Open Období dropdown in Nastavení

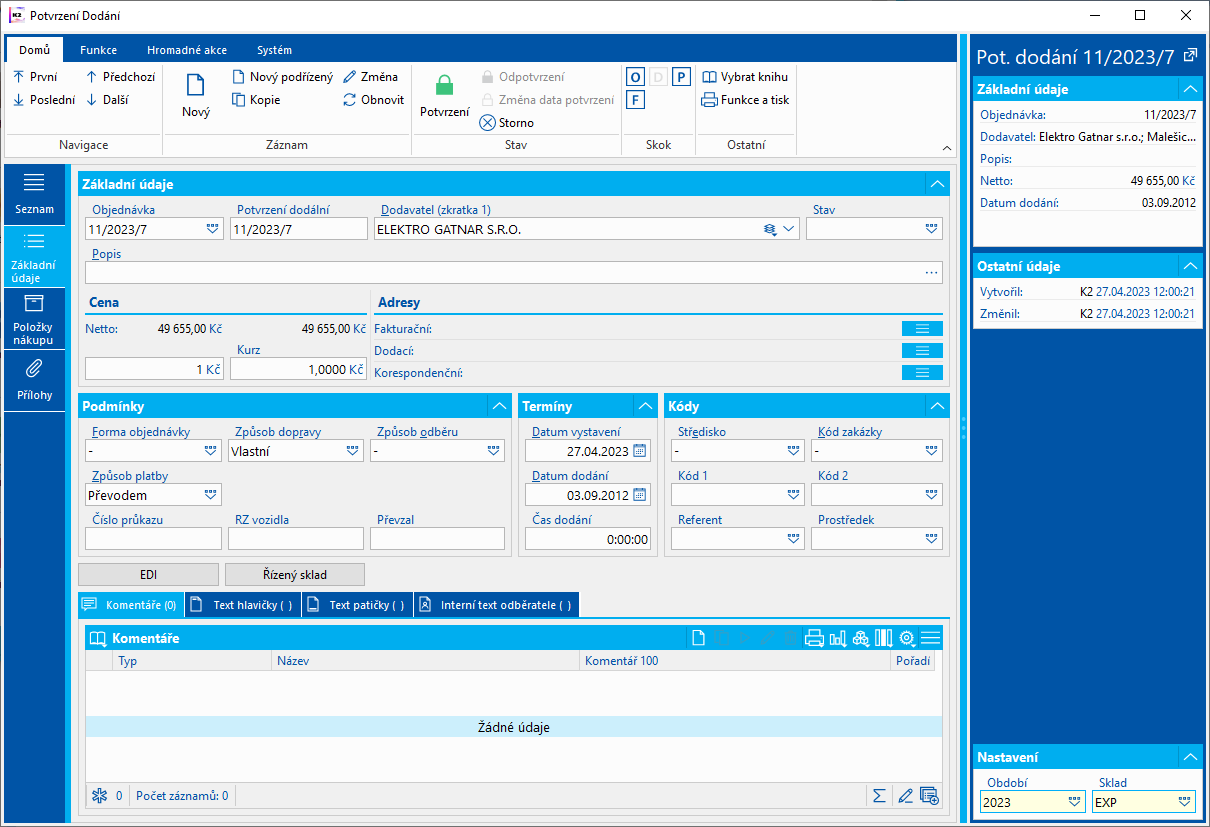(1075, 802)
